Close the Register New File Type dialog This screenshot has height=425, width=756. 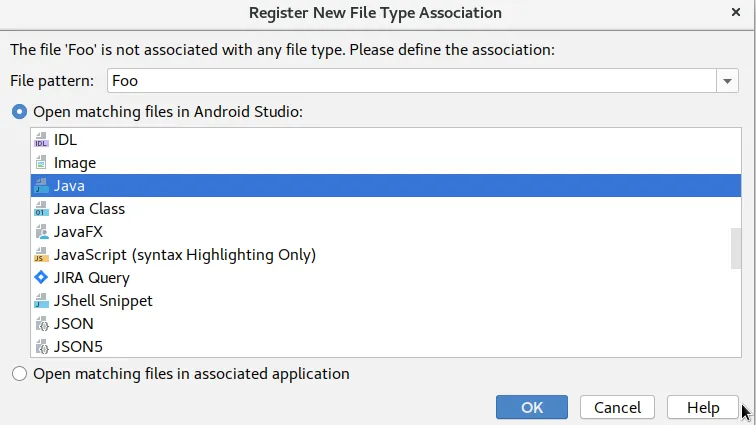tap(735, 13)
